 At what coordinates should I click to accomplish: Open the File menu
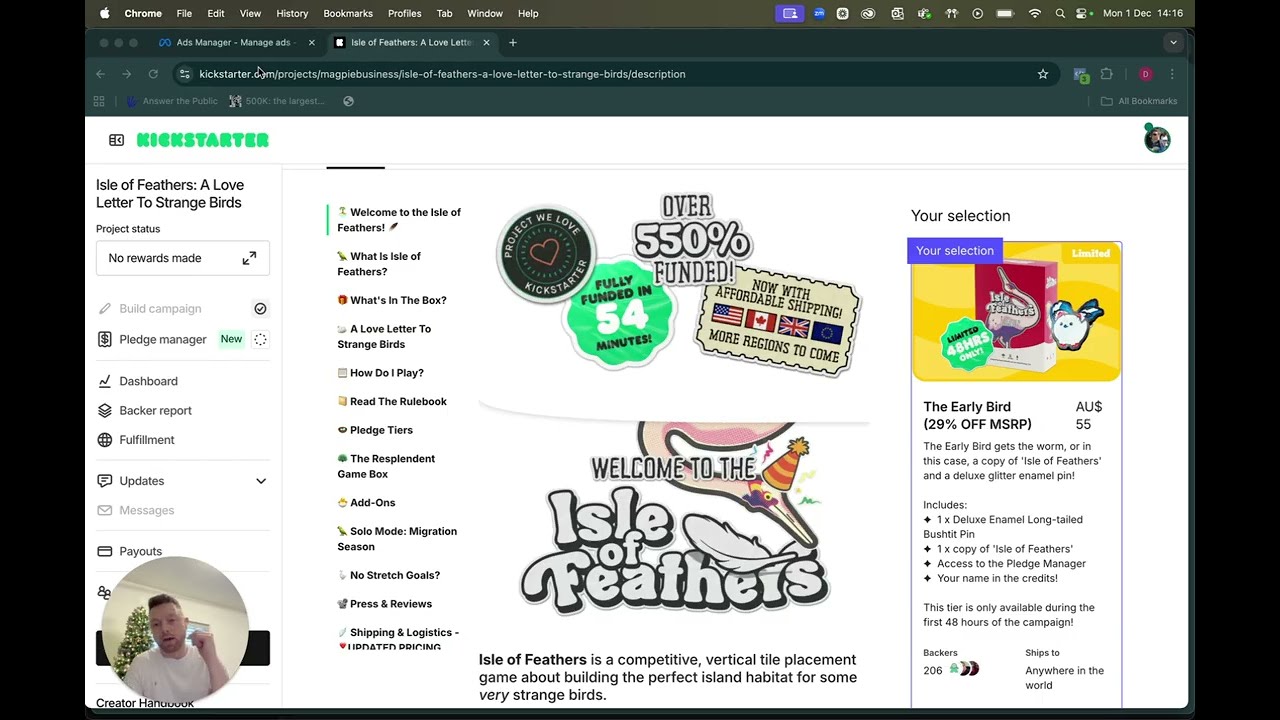[x=184, y=13]
